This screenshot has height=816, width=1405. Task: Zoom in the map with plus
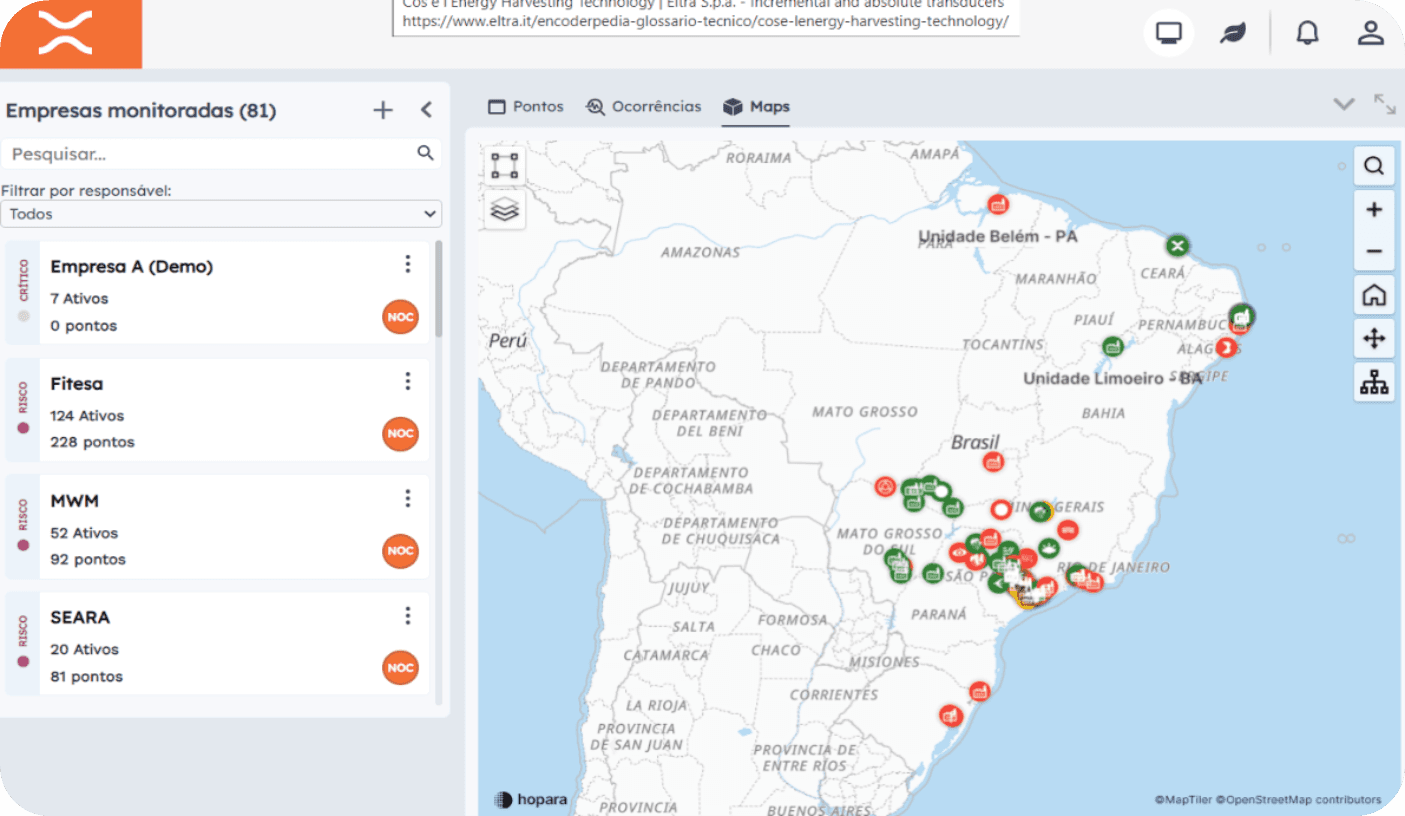[1374, 209]
